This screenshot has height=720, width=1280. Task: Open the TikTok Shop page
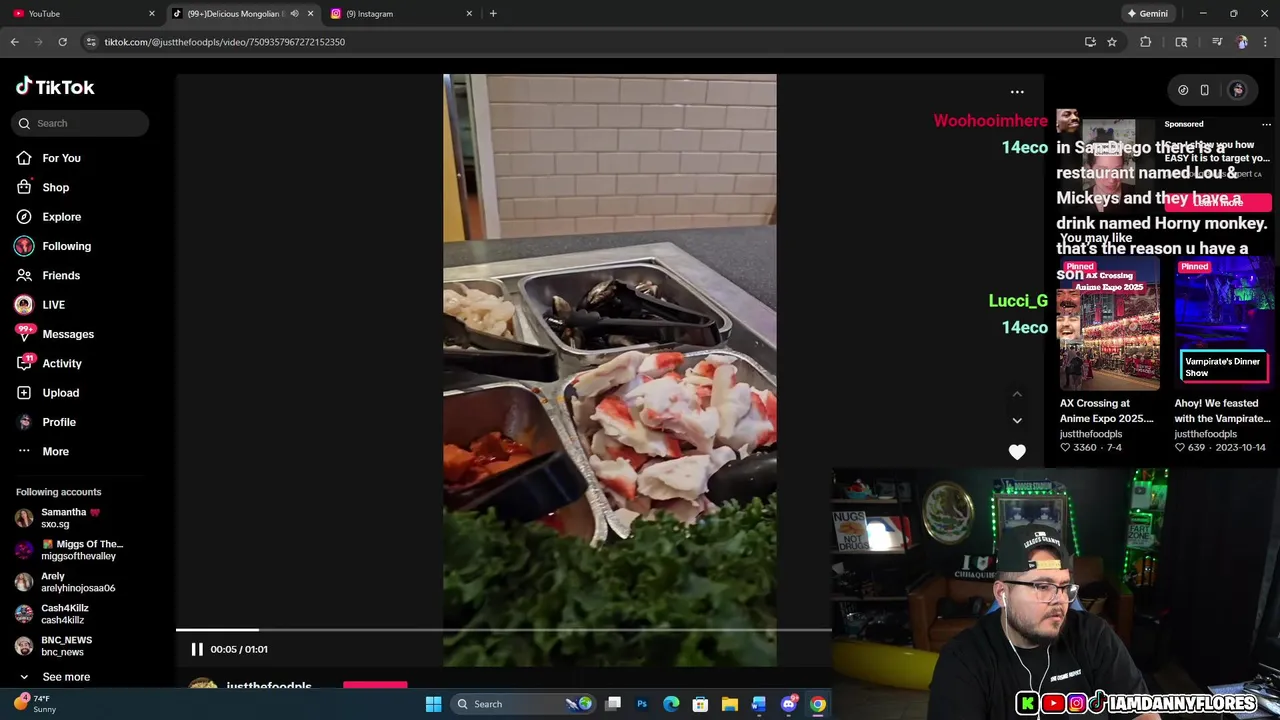click(55, 187)
